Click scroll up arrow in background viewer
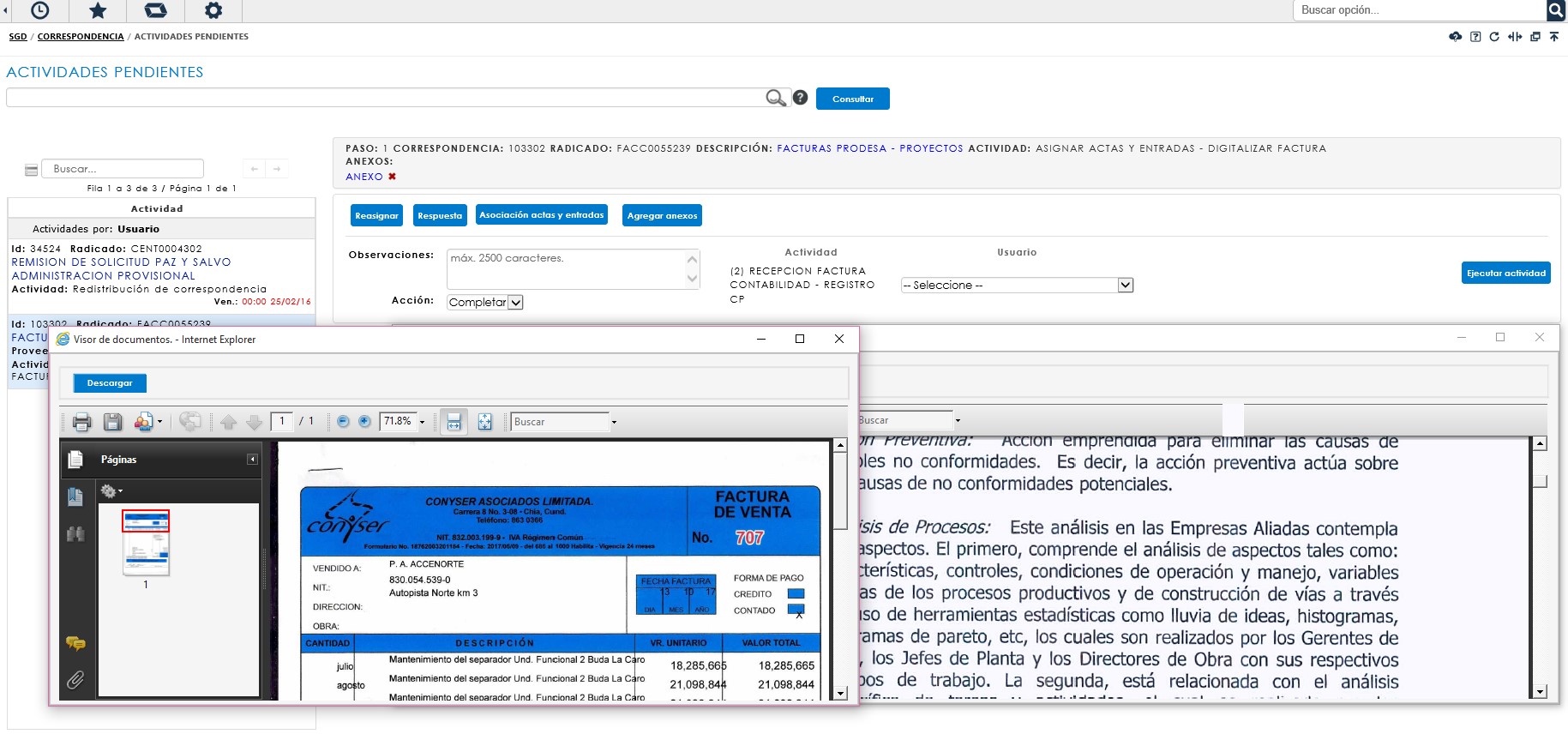1568x734 pixels. tap(1540, 443)
